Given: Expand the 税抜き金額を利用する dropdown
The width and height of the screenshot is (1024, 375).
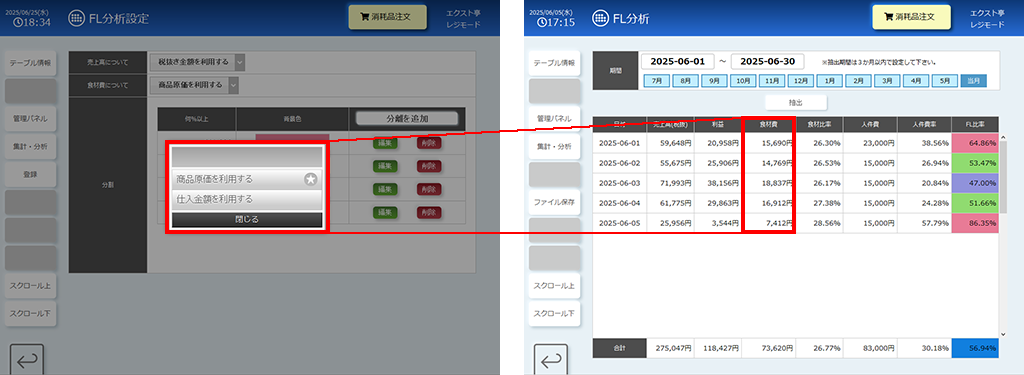Looking at the screenshot, I should (197, 62).
